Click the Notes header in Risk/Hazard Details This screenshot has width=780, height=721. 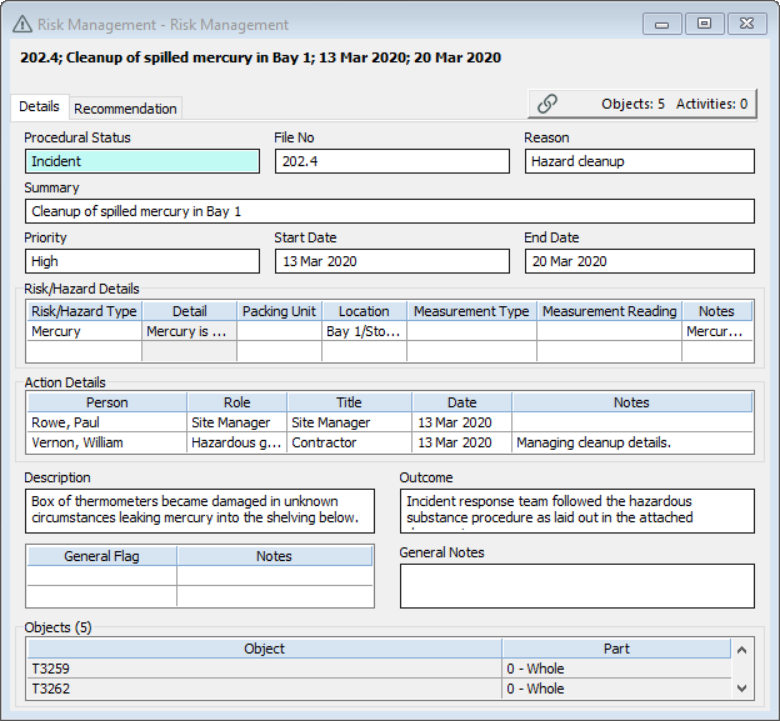tap(717, 311)
